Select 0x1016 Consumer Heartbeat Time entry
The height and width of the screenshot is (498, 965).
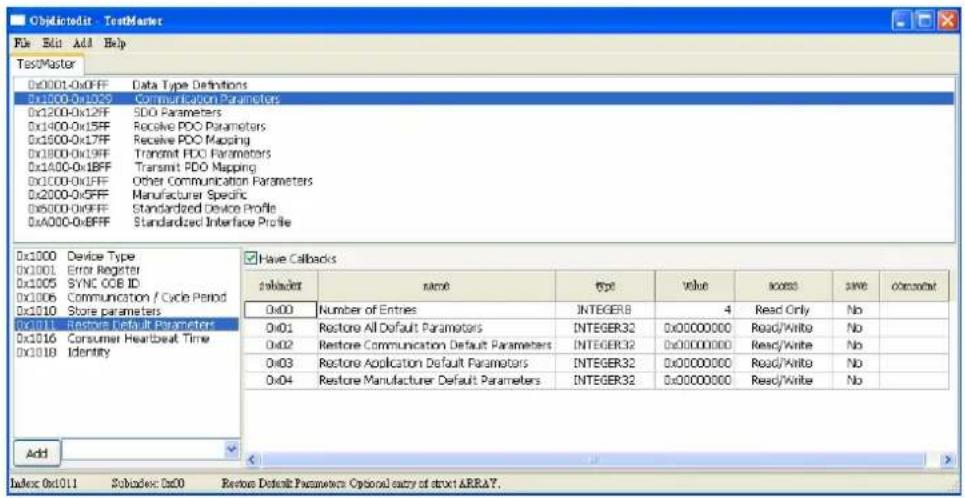pos(126,339)
